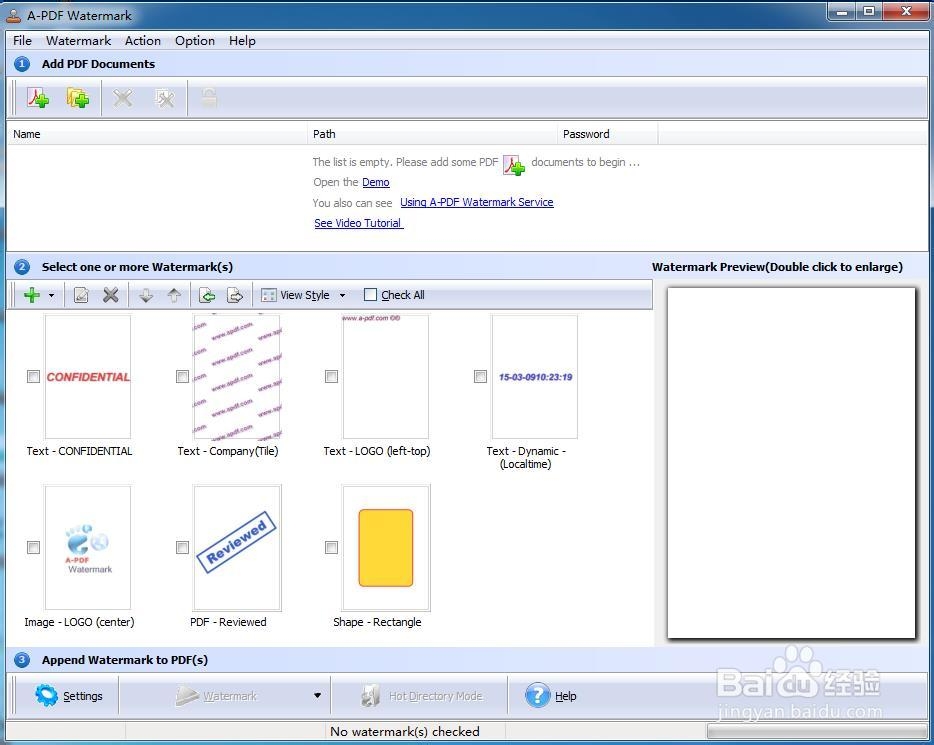Click 'No watermark(s) checked' status text

pos(405,731)
